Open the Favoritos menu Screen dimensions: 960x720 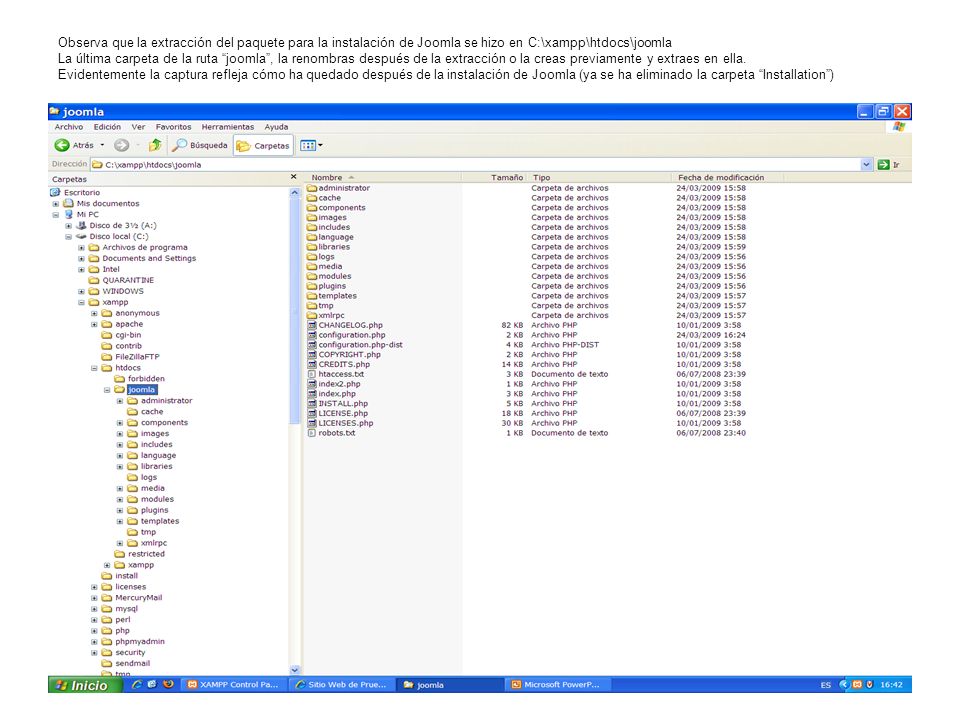[x=173, y=127]
